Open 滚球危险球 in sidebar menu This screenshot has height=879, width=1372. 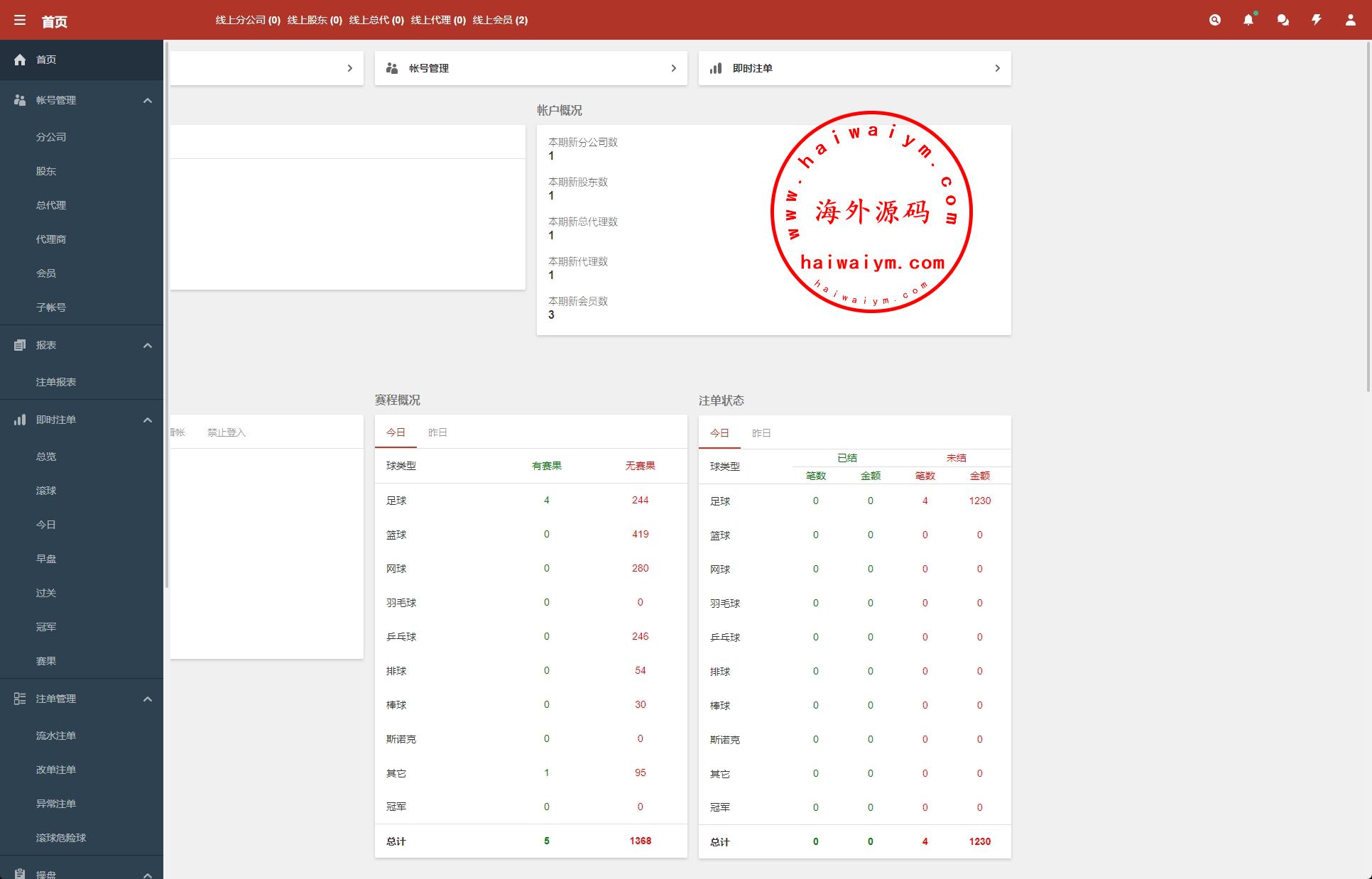click(x=61, y=838)
